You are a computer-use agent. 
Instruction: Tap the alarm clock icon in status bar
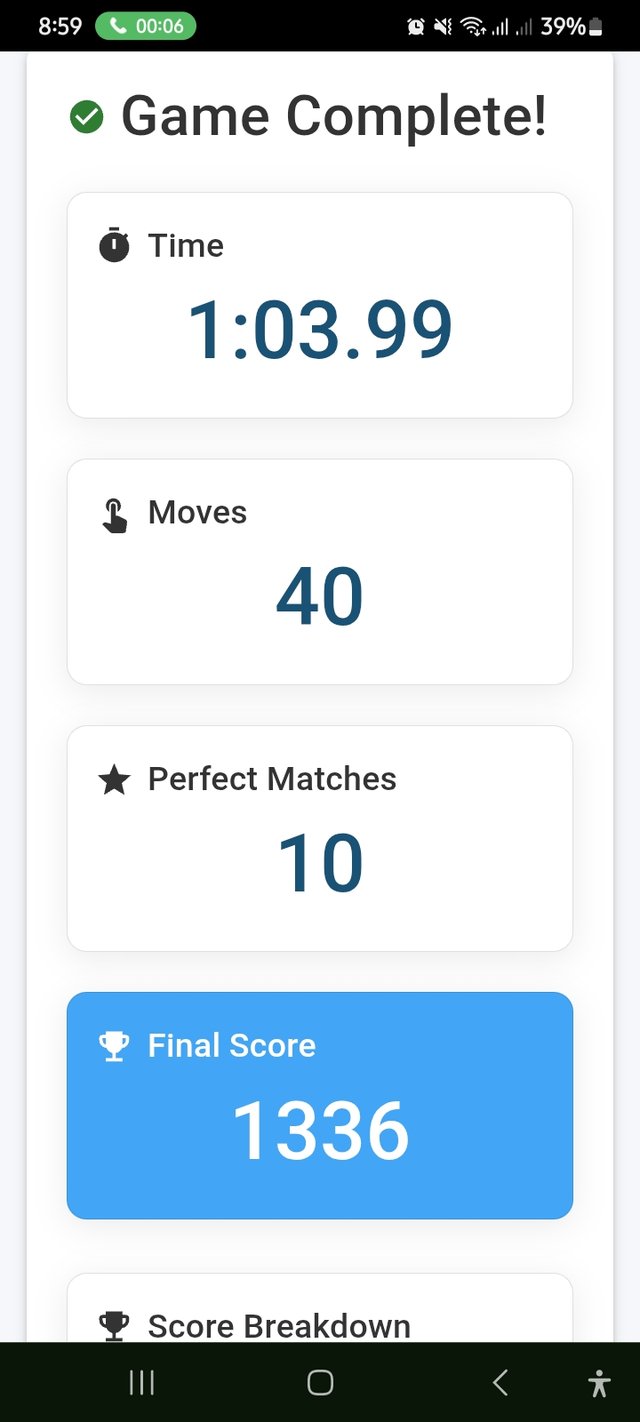[x=417, y=27]
